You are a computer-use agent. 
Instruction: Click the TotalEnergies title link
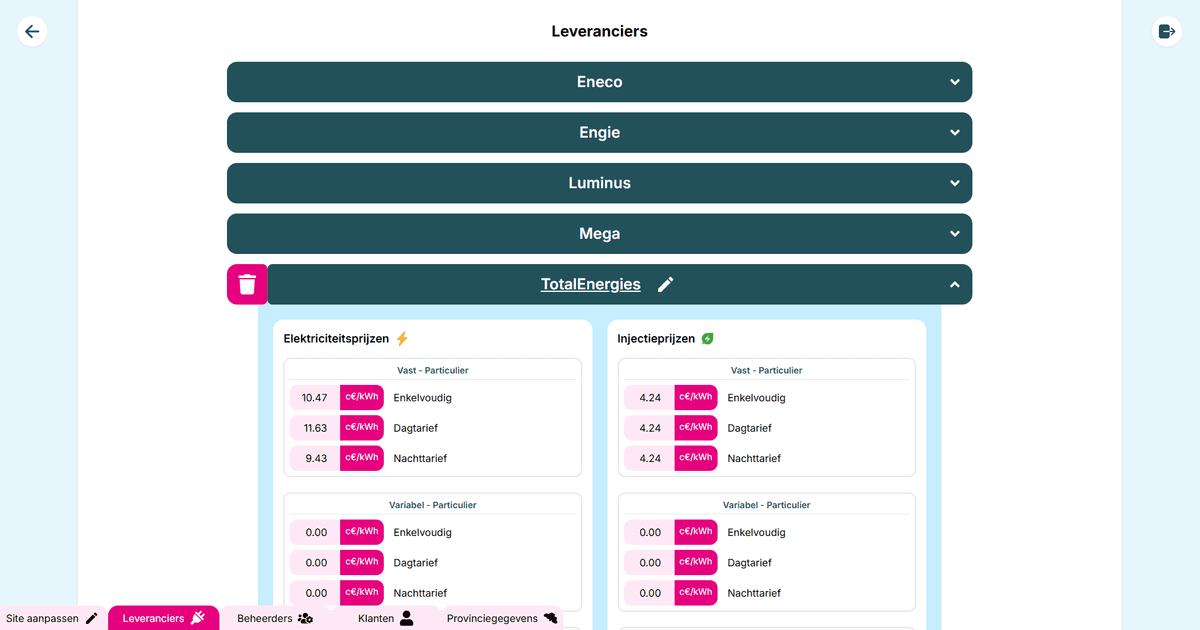coord(590,285)
